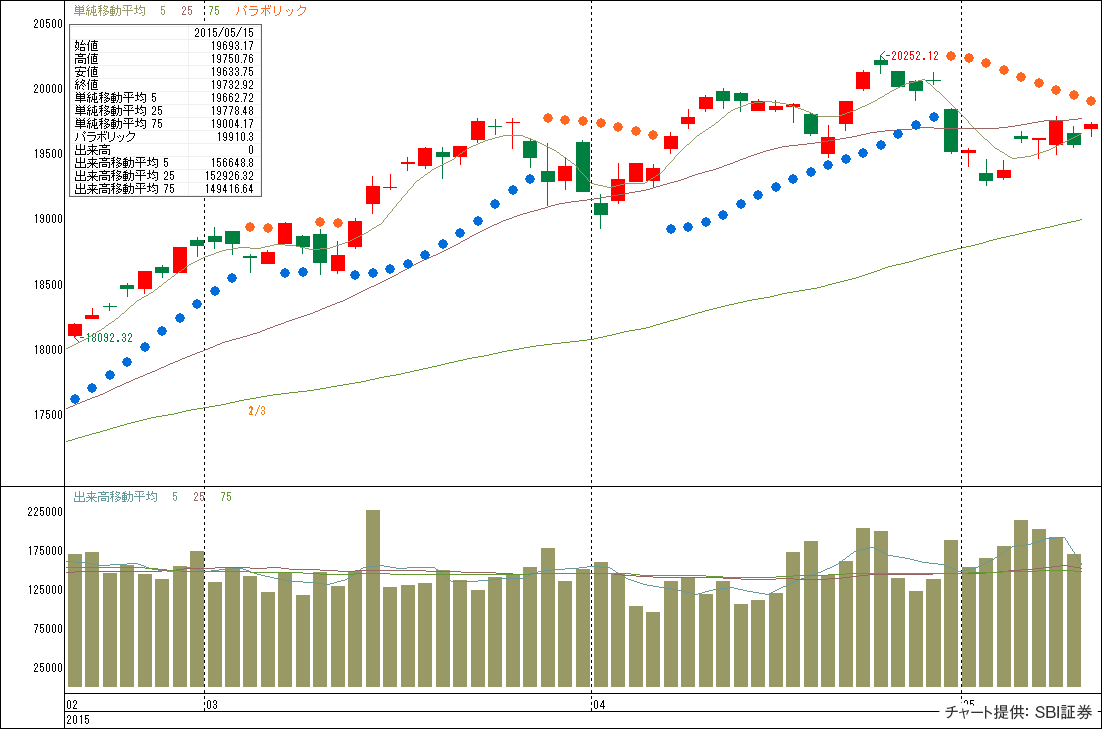Select the orange 2/3 label on chart
The width and height of the screenshot is (1102, 729).
tap(257, 410)
